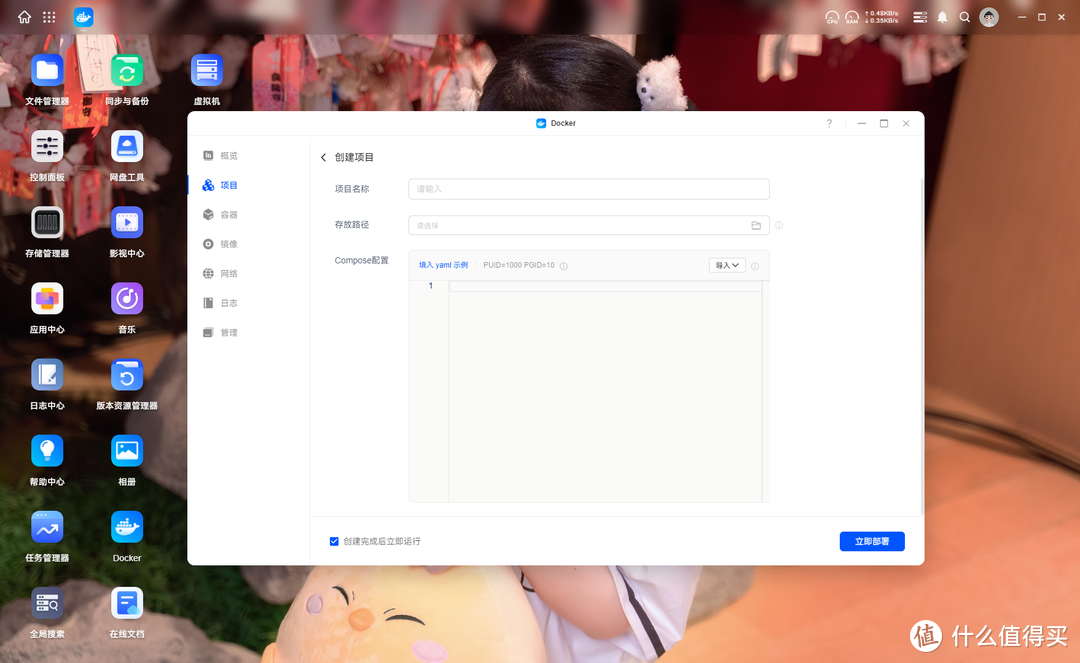Select the Docker icon in top taskbar
Viewport: 1080px width, 663px height.
coord(83,17)
